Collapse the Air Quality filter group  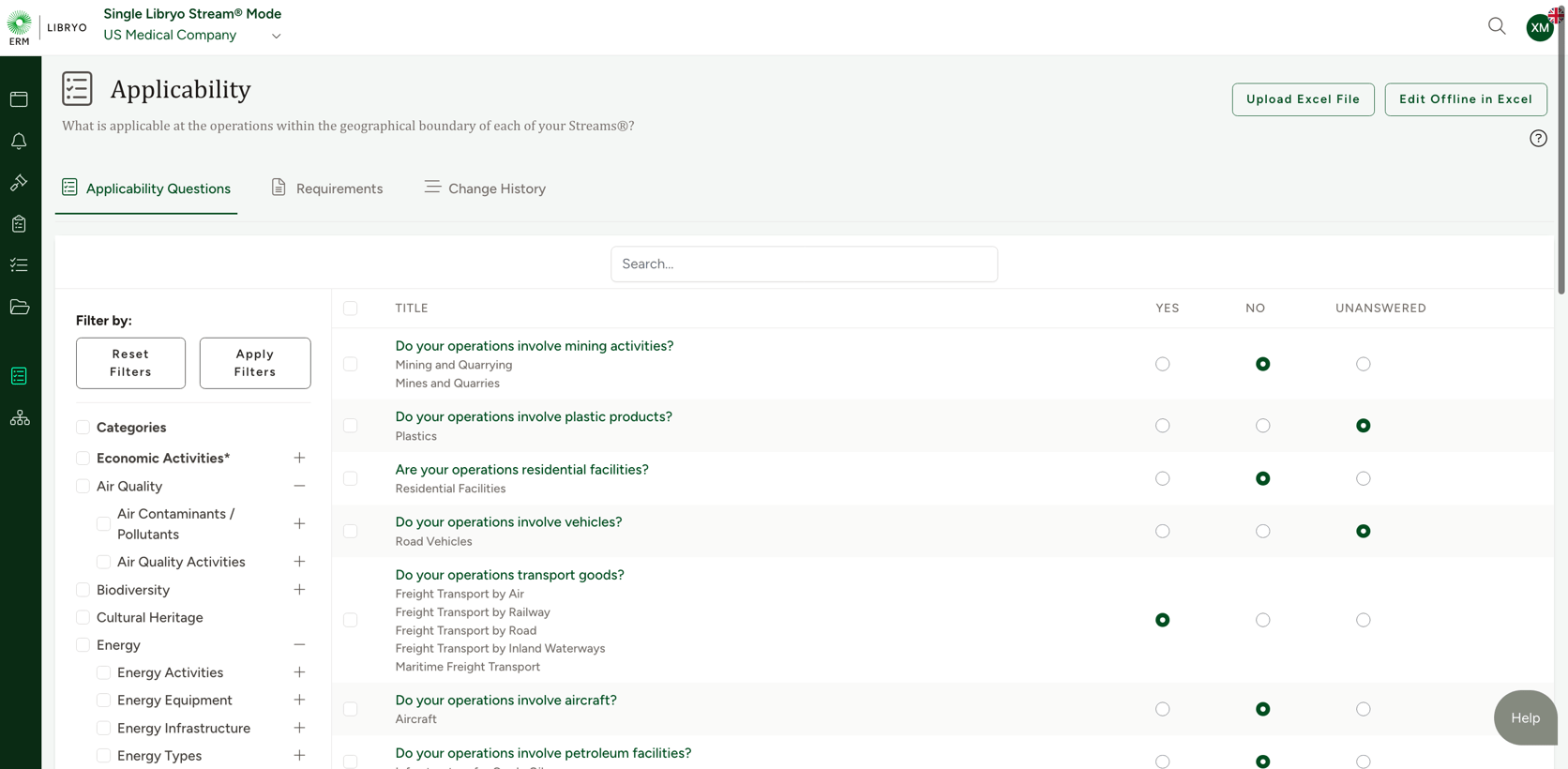(299, 486)
